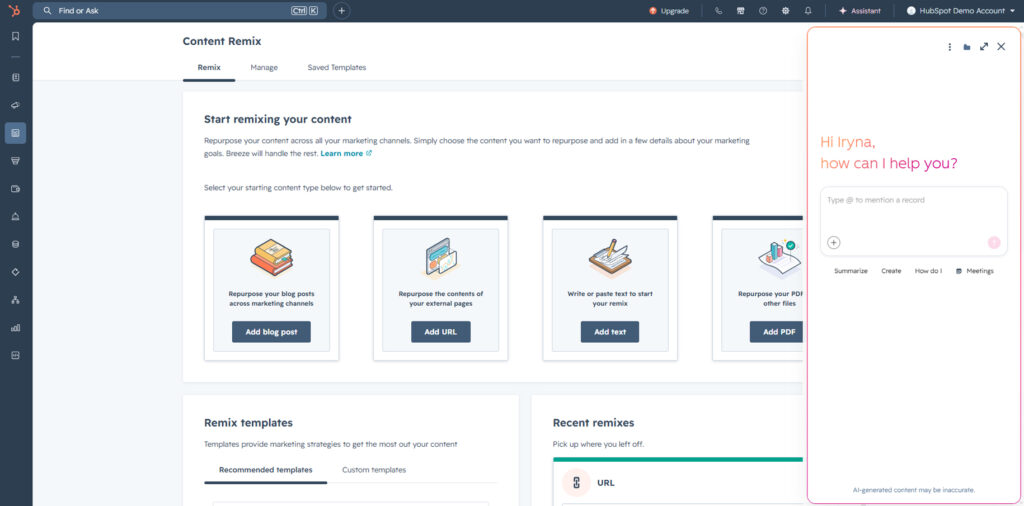Switch to the Remix tab
1024x506 pixels.
(209, 67)
